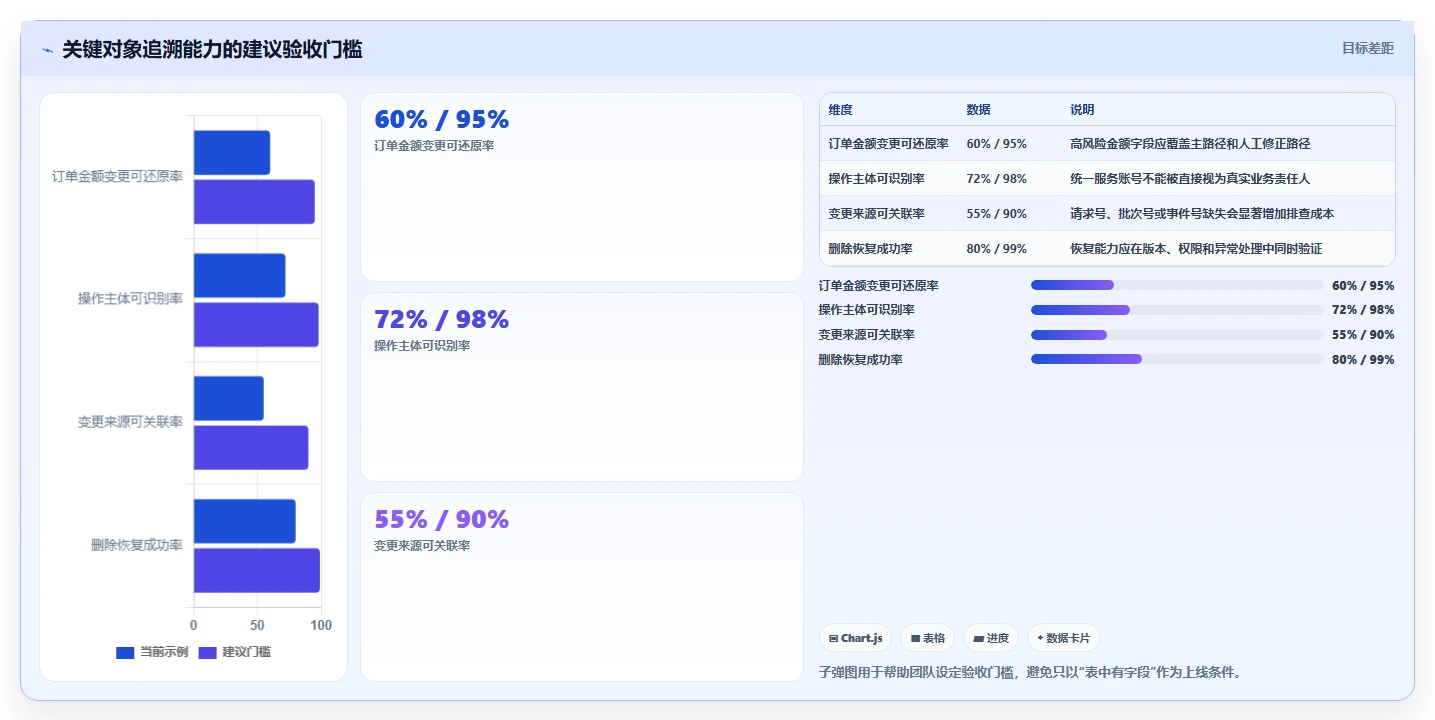Image resolution: width=1435 pixels, height=720 pixels.
Task: Click the 0 tick on the chart axis
Action: [x=194, y=625]
